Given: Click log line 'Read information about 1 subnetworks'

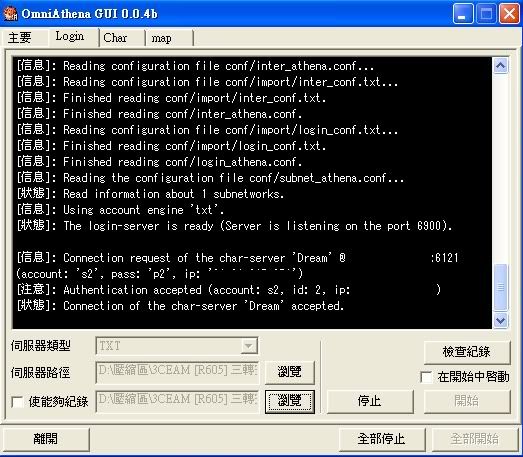Looking at the screenshot, I should (x=150, y=194).
